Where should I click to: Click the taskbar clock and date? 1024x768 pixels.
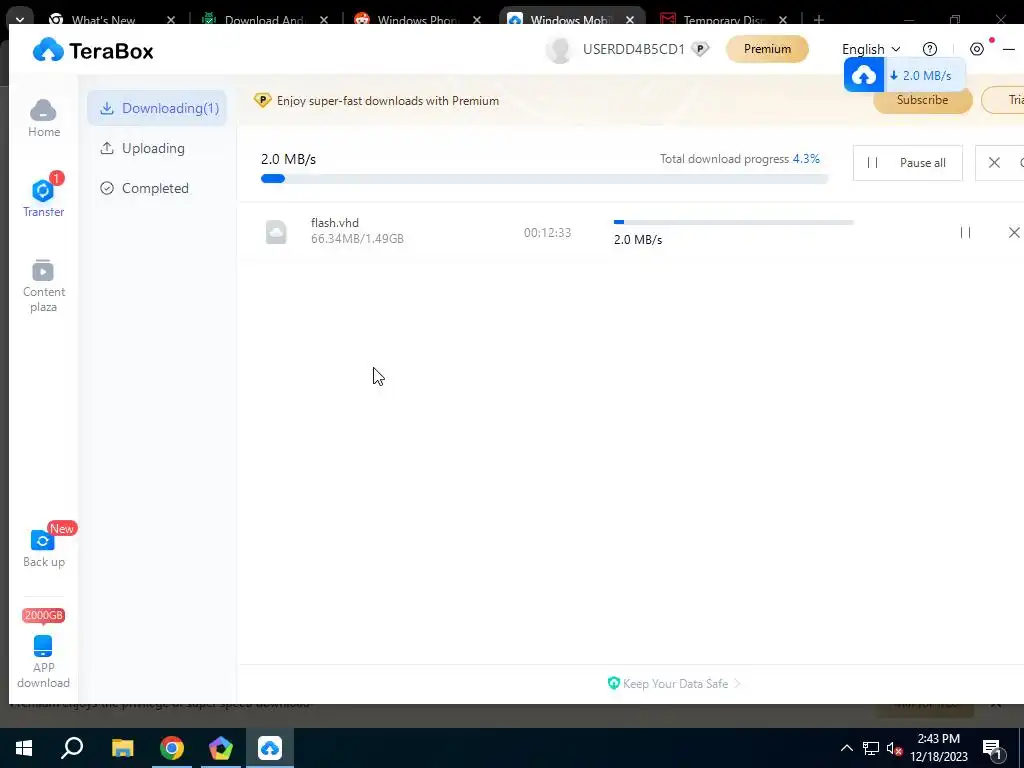938,748
